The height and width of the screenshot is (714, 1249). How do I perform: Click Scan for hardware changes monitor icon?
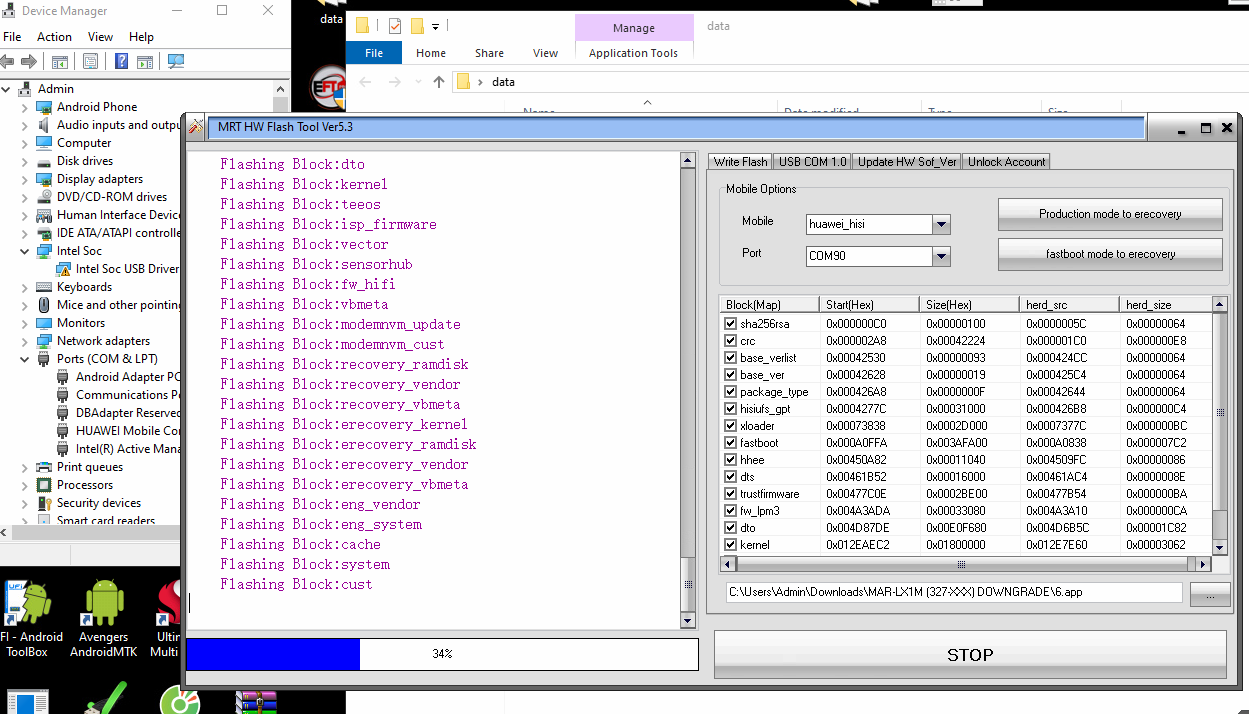click(x=176, y=62)
